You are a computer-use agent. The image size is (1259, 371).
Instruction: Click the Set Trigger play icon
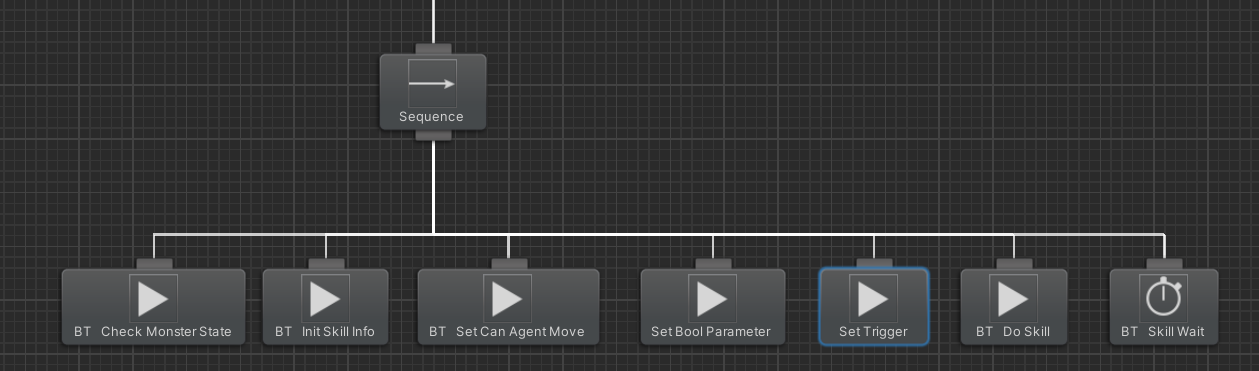(873, 299)
